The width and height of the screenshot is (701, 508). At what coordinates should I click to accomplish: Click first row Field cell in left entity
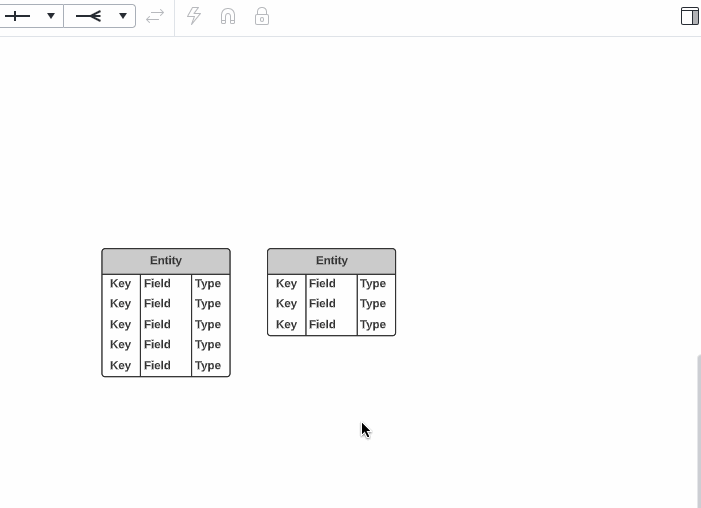pos(158,284)
